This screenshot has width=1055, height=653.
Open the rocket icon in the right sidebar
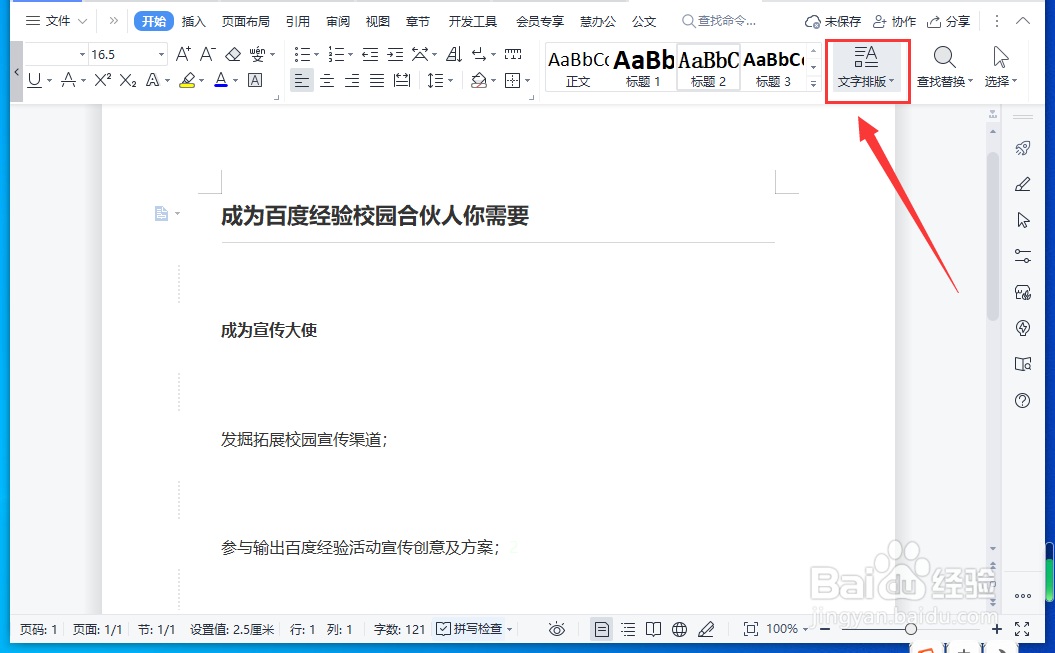click(x=1023, y=148)
